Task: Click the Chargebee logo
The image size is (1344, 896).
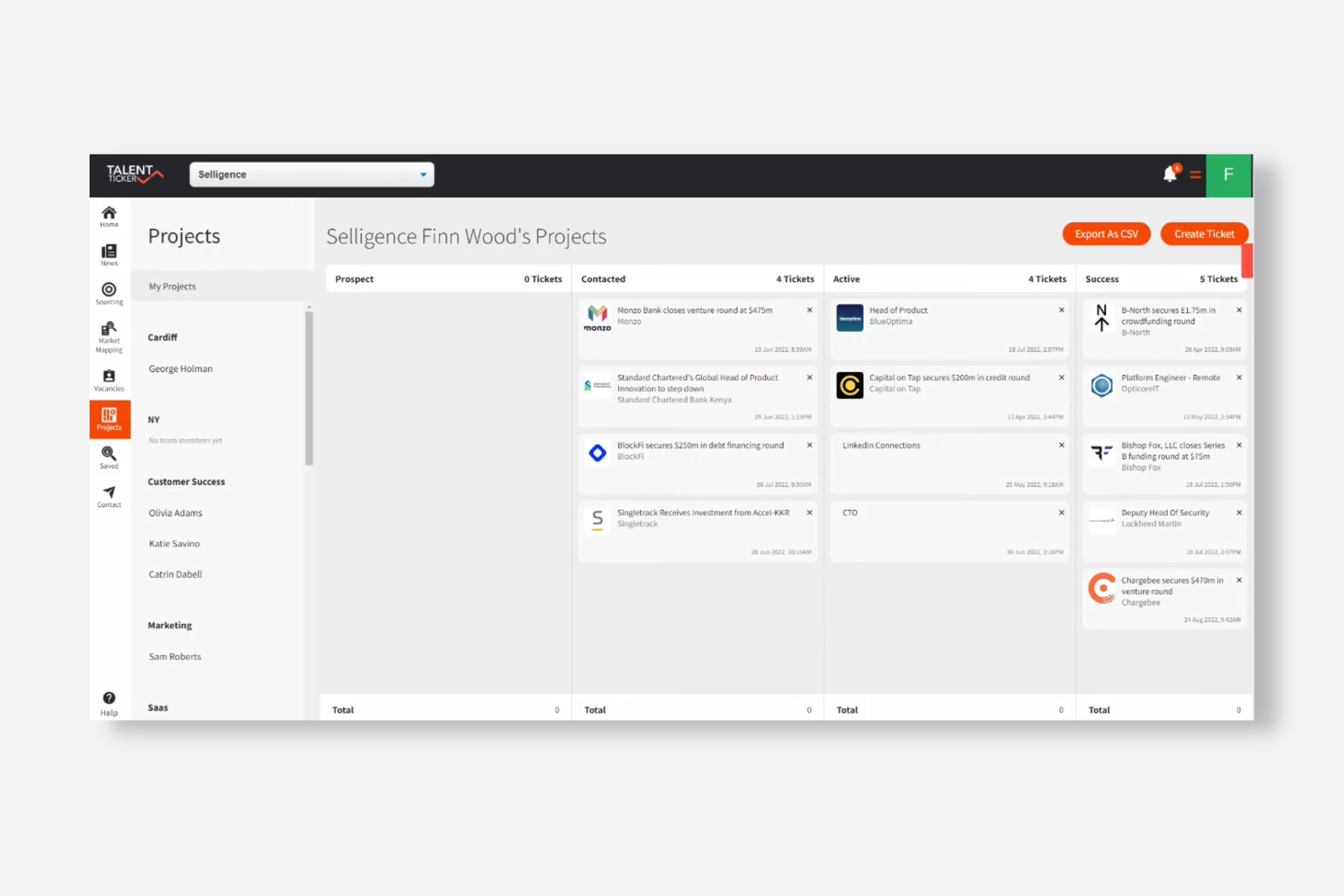Action: [x=1101, y=588]
